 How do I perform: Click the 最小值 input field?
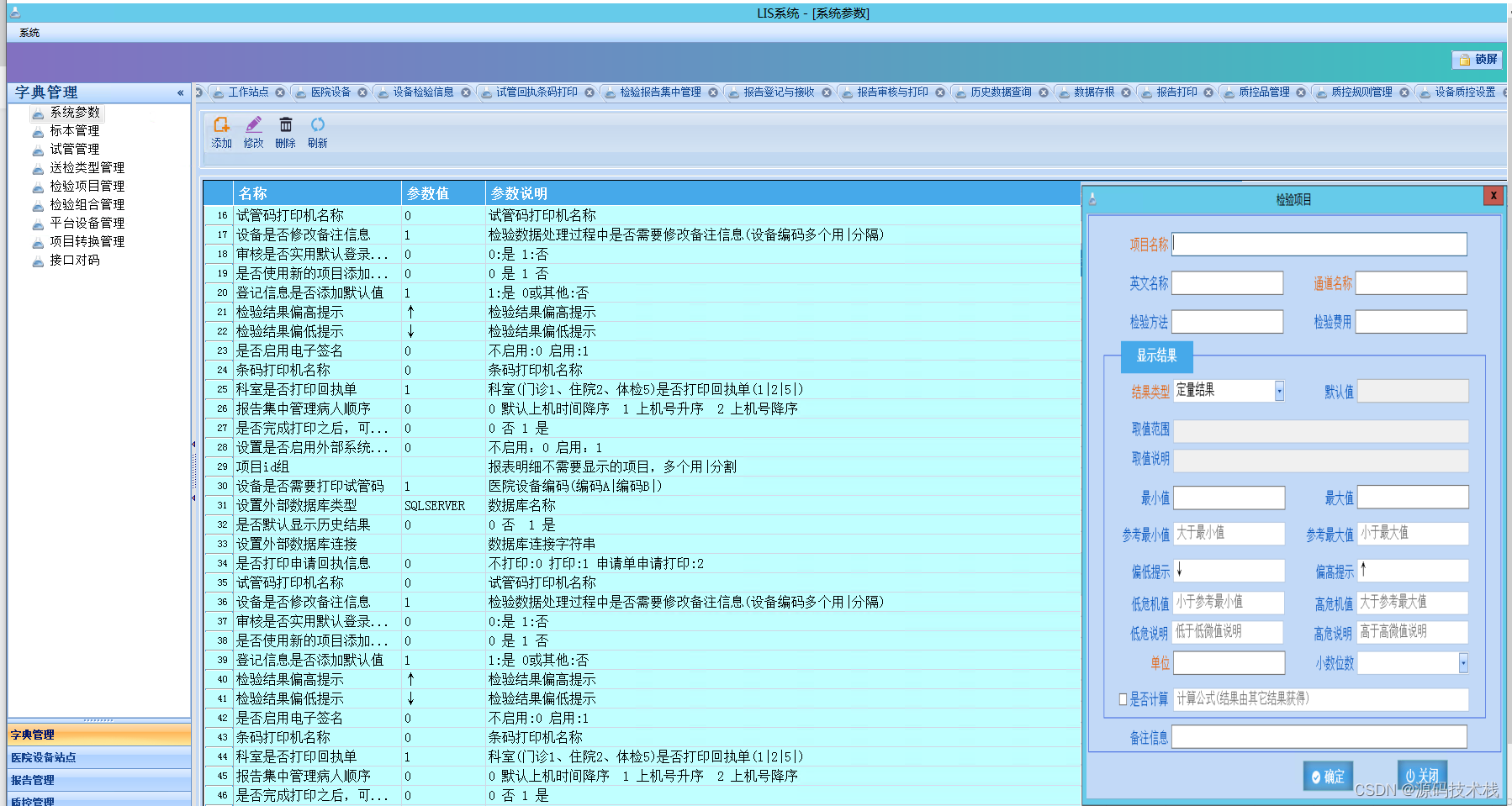1229,498
